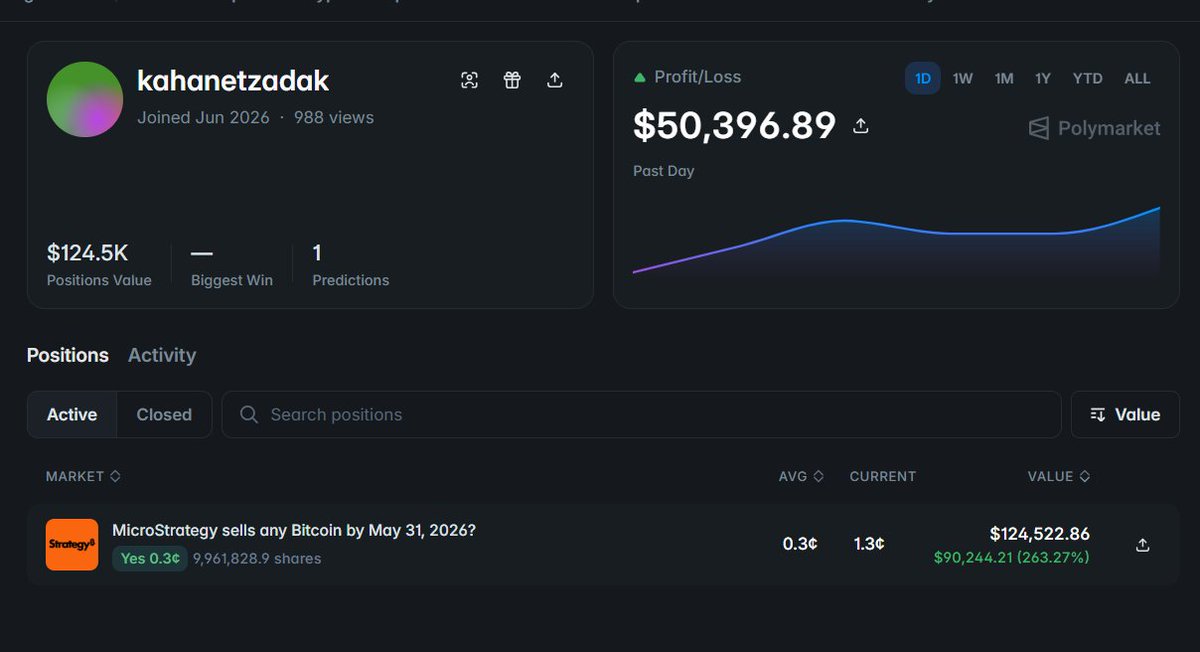
Task: Click the 988 views text
Action: [x=334, y=117]
